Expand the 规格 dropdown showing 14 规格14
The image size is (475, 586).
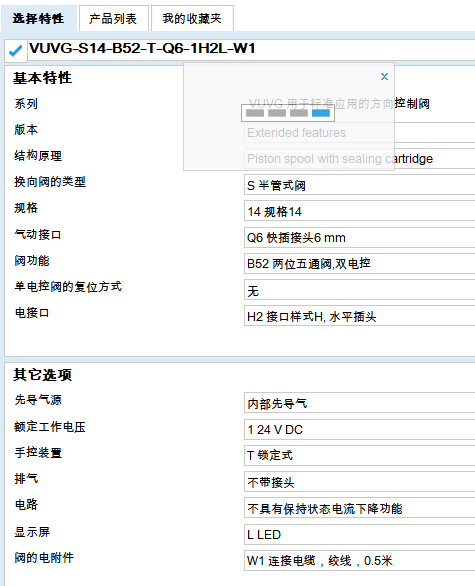click(x=360, y=211)
